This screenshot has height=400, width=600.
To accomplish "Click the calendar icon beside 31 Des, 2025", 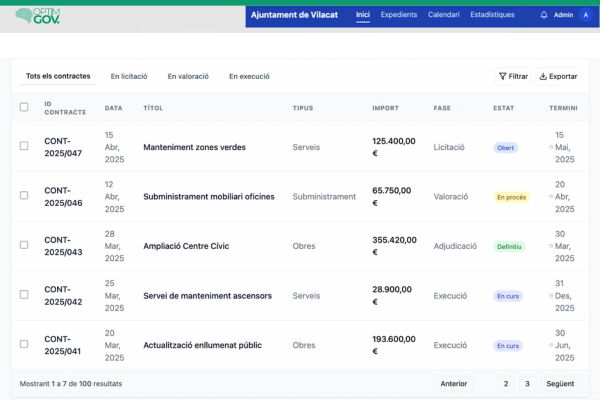I will [x=551, y=296].
